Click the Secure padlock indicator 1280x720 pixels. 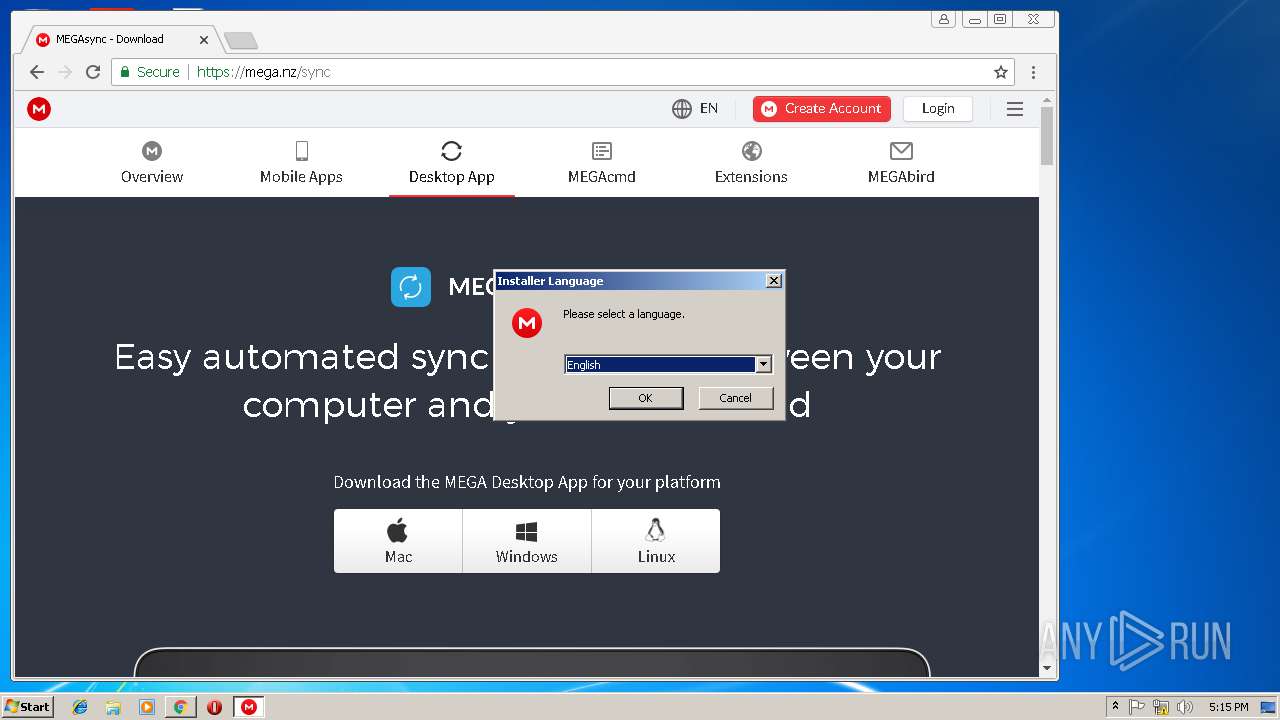coord(150,72)
